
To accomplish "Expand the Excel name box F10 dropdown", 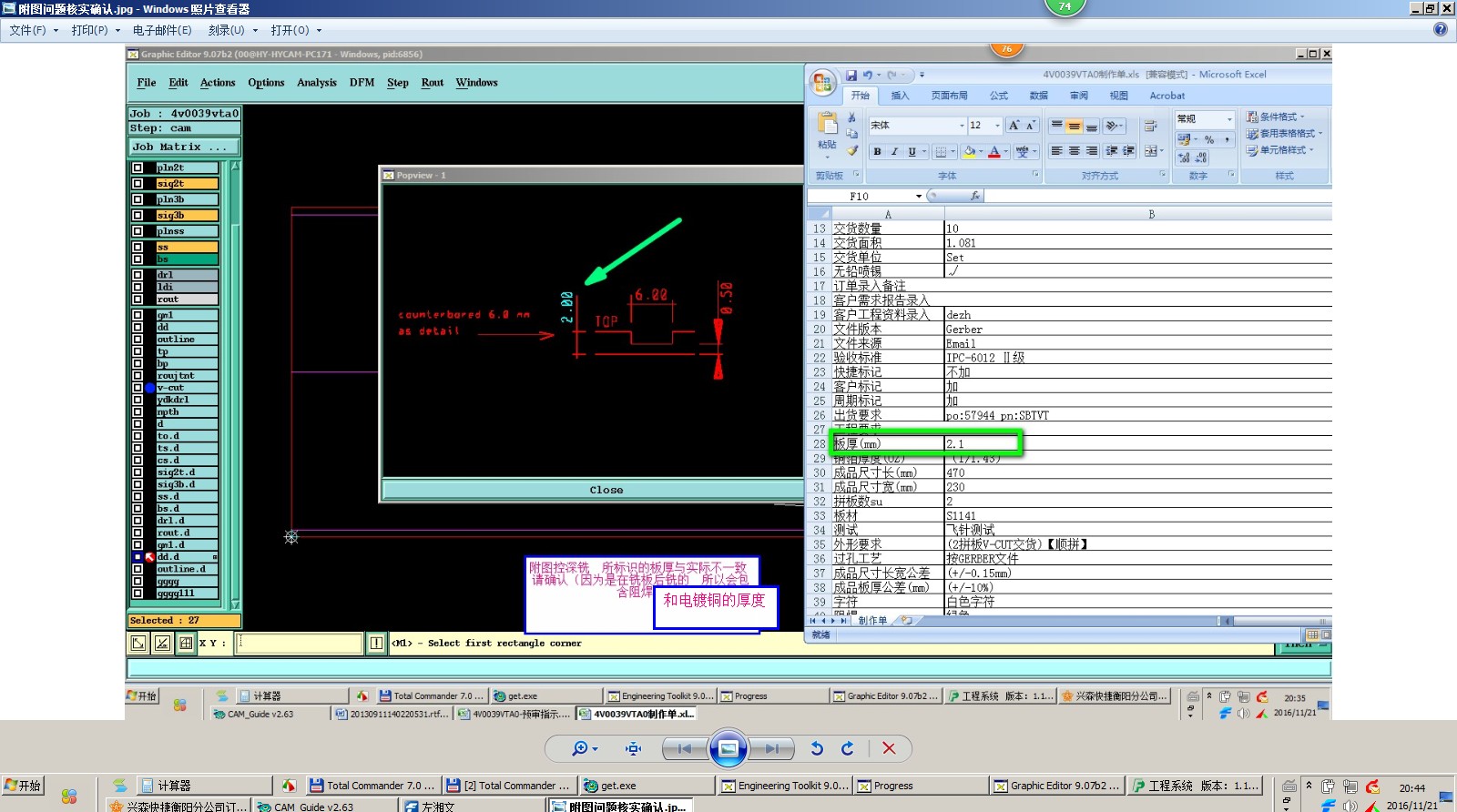I will point(919,196).
